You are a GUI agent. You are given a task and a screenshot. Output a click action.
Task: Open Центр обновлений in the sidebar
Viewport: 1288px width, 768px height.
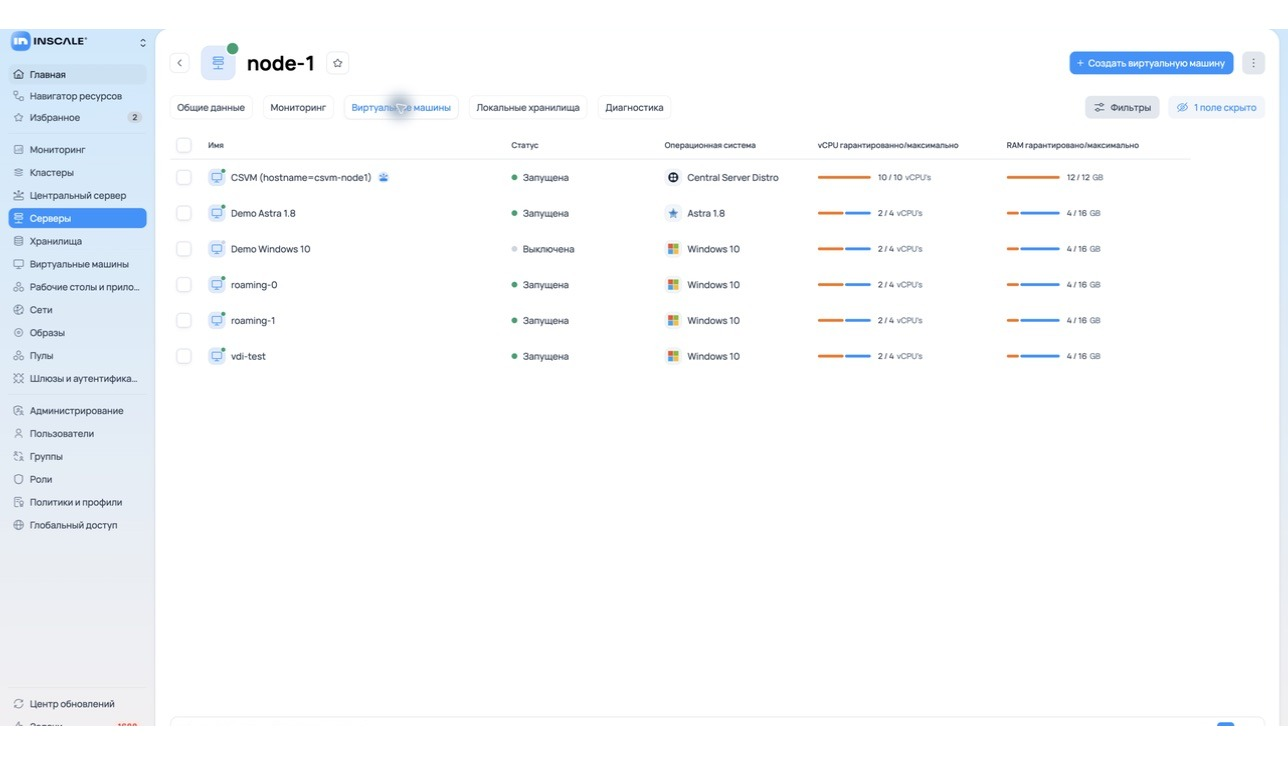[78, 704]
